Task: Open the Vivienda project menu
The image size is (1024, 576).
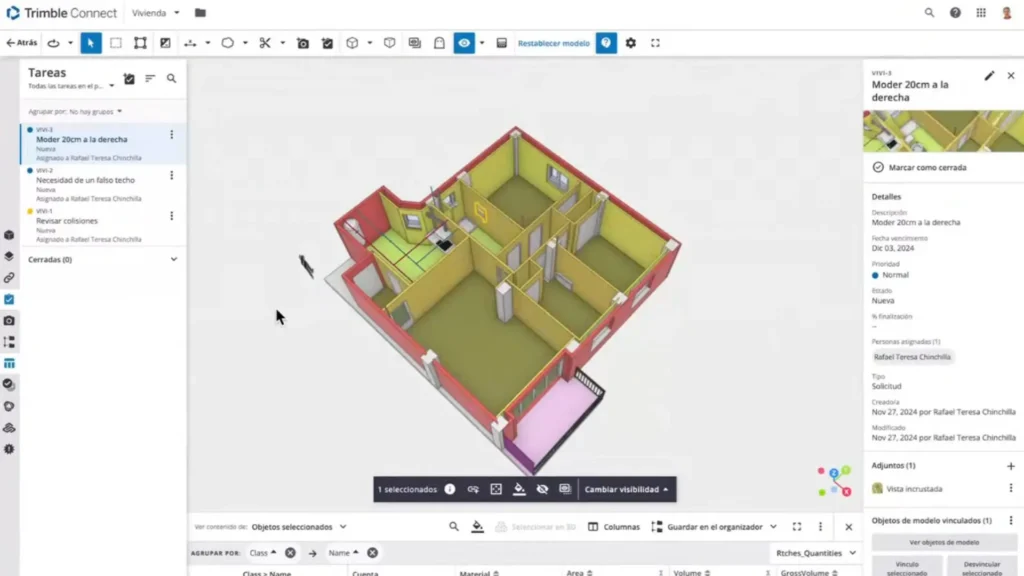Action: [152, 13]
